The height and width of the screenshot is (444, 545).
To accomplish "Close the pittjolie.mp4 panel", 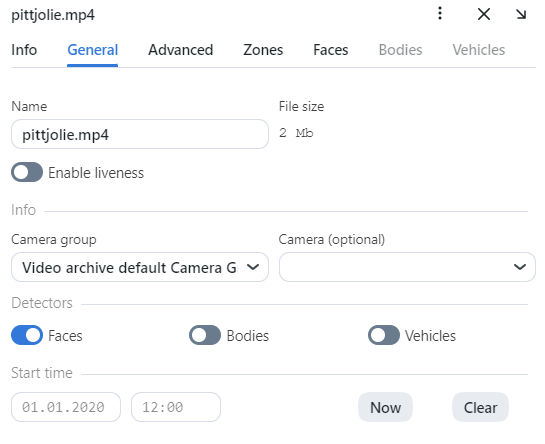I will (483, 14).
